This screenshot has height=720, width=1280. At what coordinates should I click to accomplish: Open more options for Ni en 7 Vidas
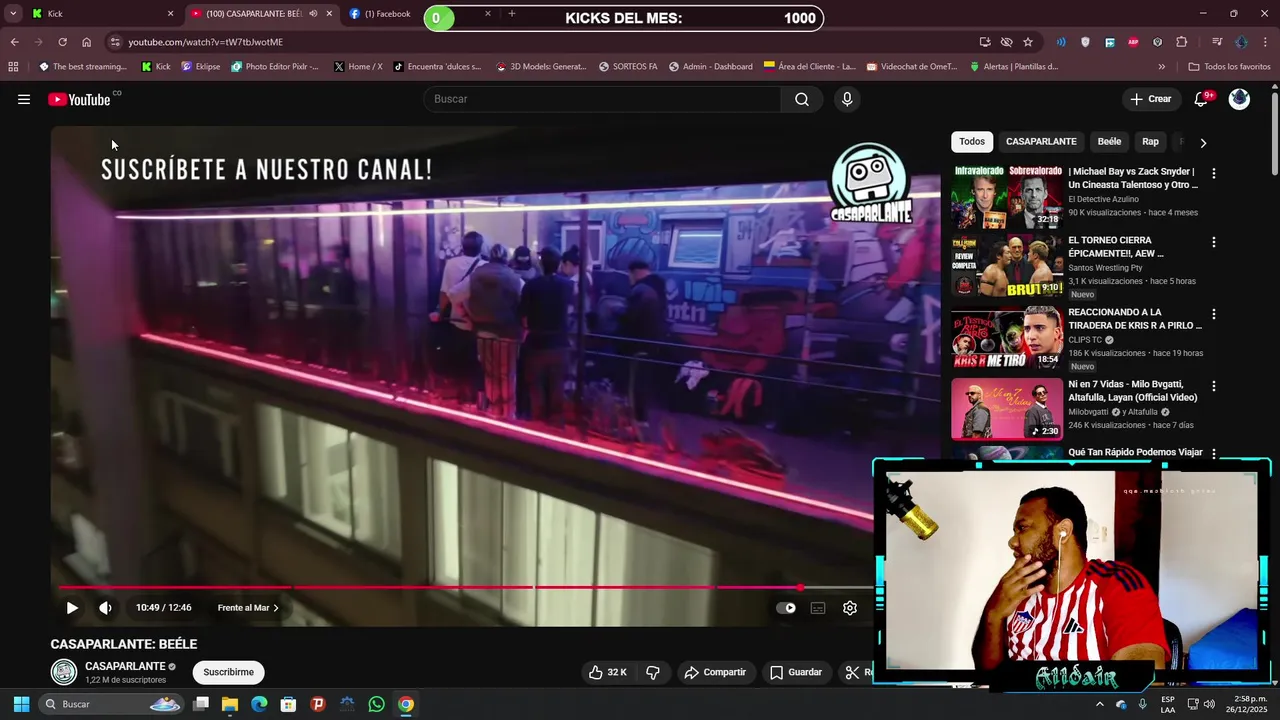1214,386
